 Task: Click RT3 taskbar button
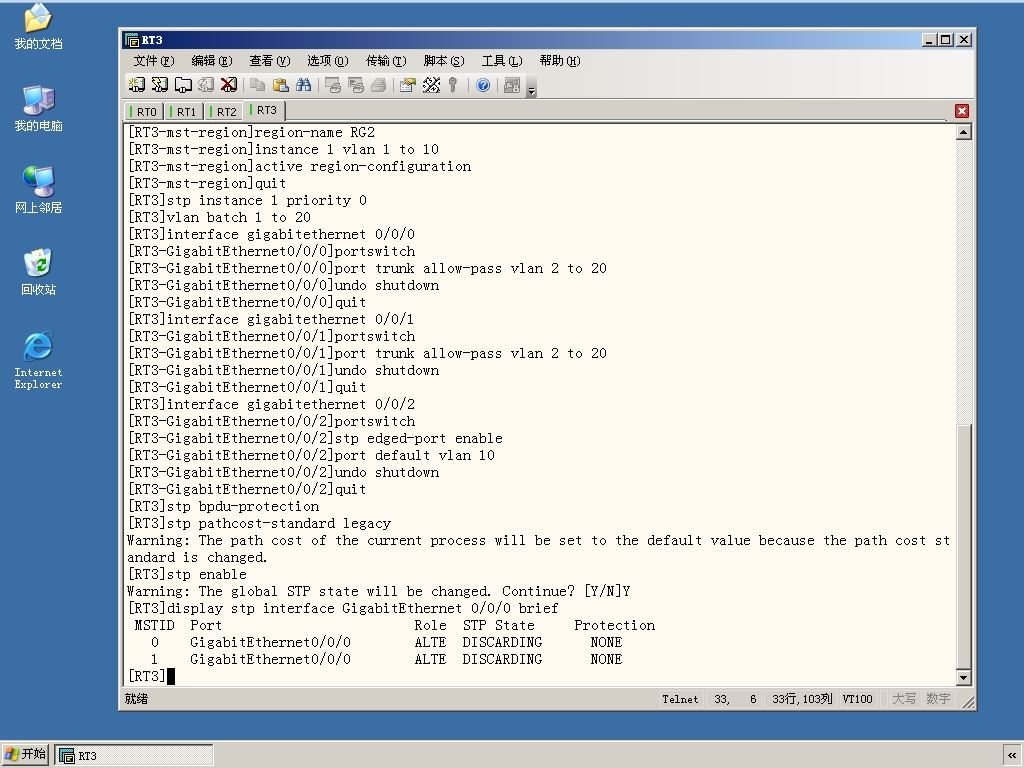[134, 756]
